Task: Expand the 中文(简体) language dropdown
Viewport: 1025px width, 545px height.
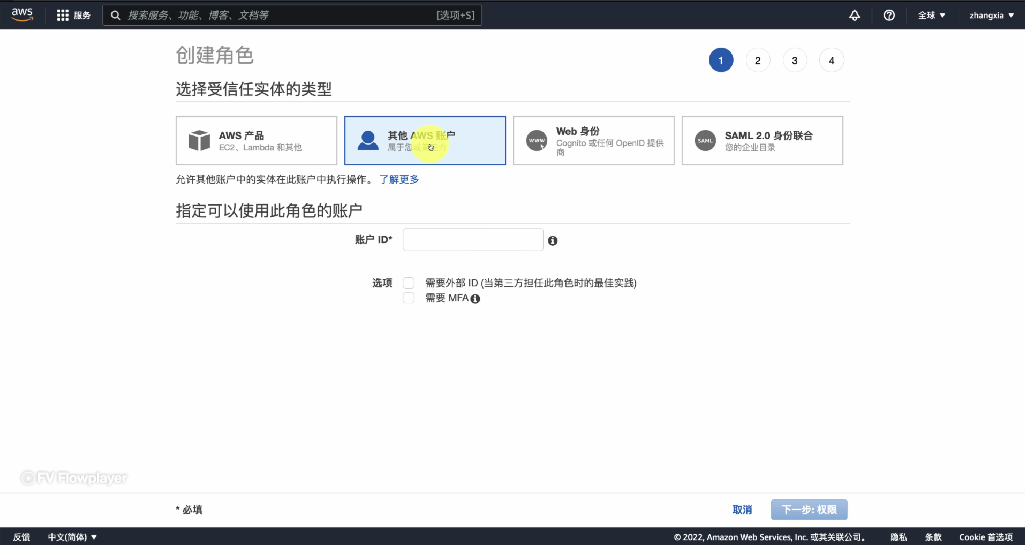Action: (72, 537)
